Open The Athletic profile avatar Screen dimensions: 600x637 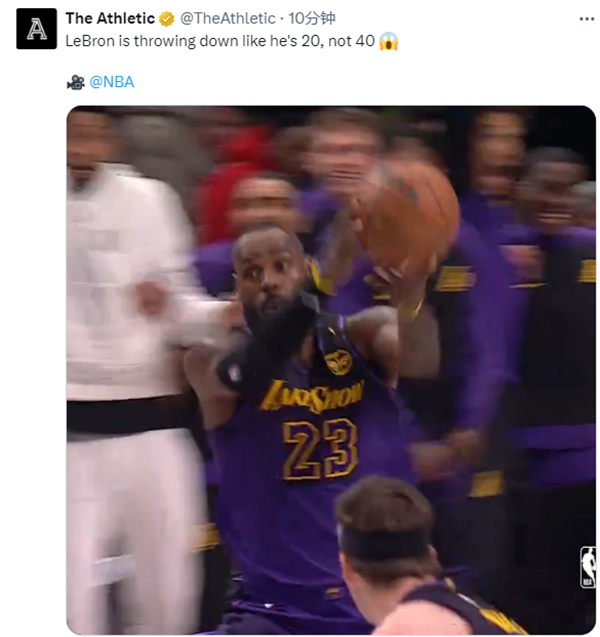coord(37,29)
